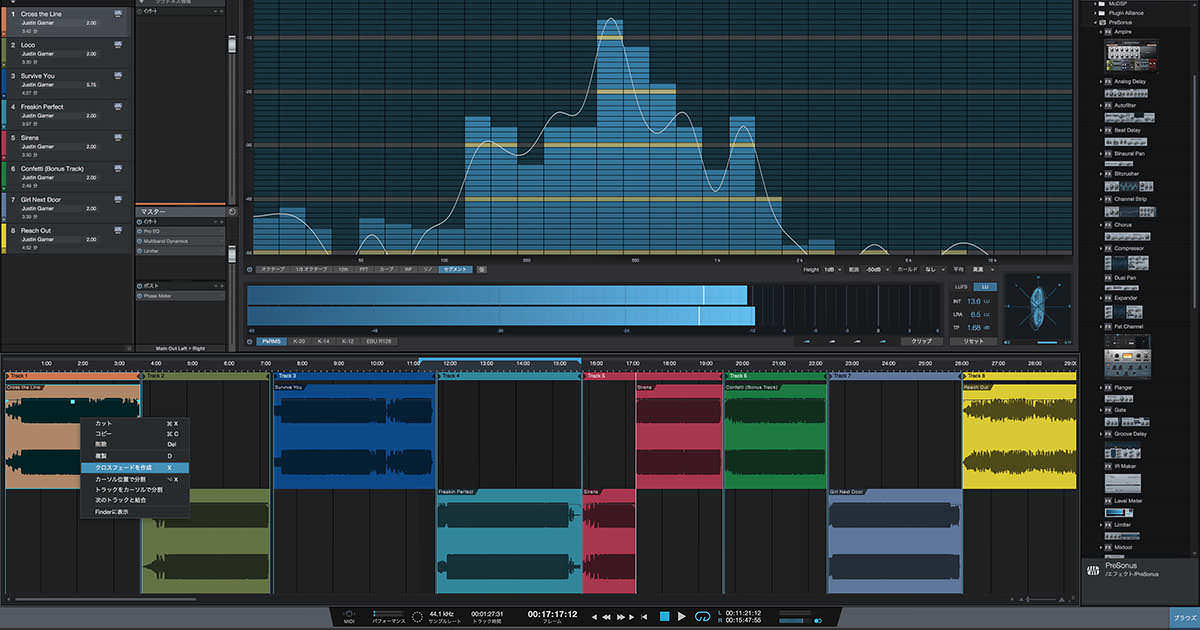Click the クリップ button
1200x630 pixels.
[921, 341]
